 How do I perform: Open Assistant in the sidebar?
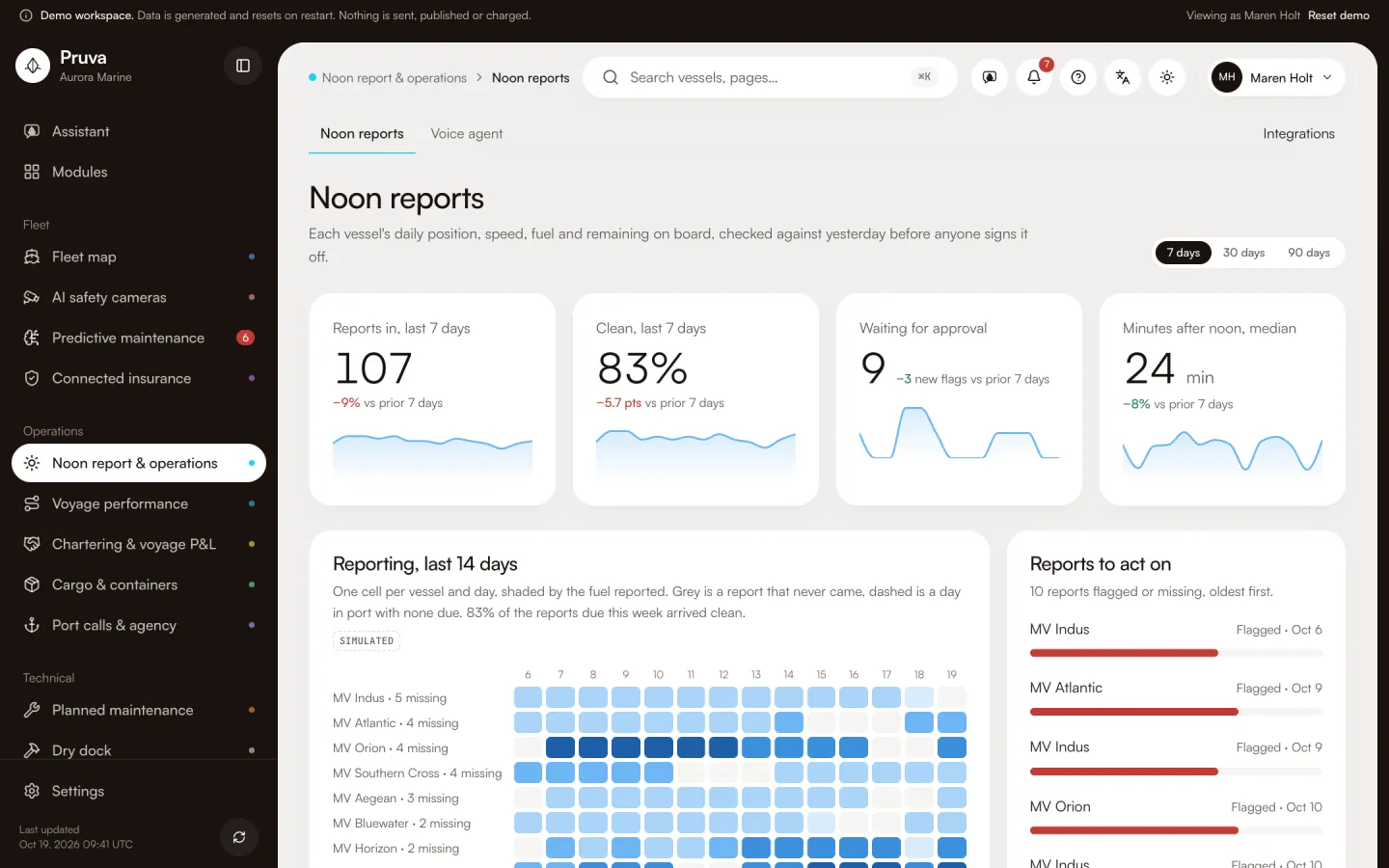coord(139,131)
